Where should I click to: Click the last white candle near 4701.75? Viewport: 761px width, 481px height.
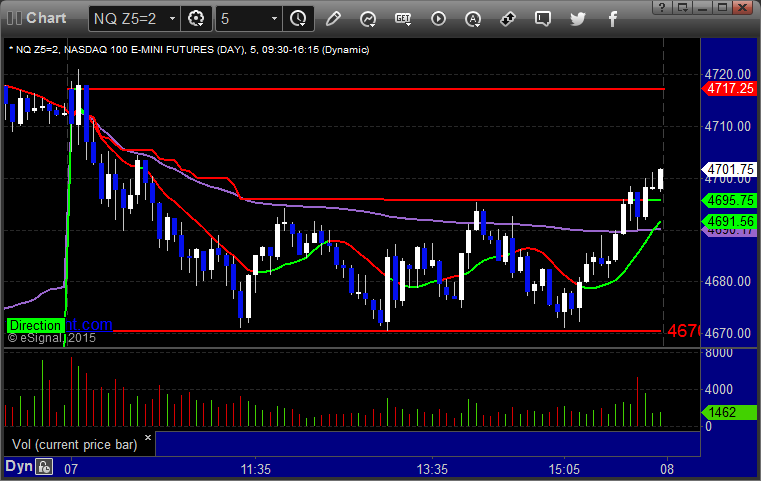tap(661, 179)
